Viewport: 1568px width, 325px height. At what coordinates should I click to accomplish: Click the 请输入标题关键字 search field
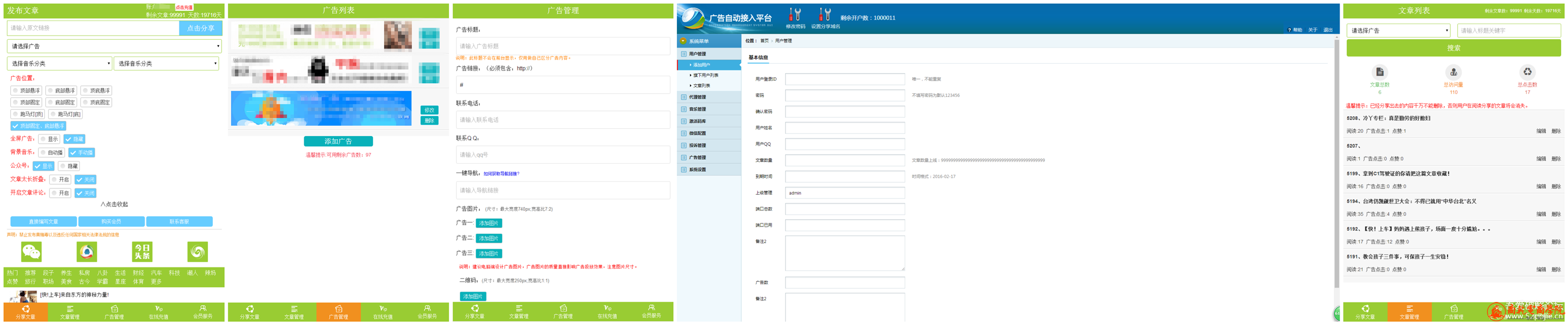pyautogui.click(x=1509, y=30)
